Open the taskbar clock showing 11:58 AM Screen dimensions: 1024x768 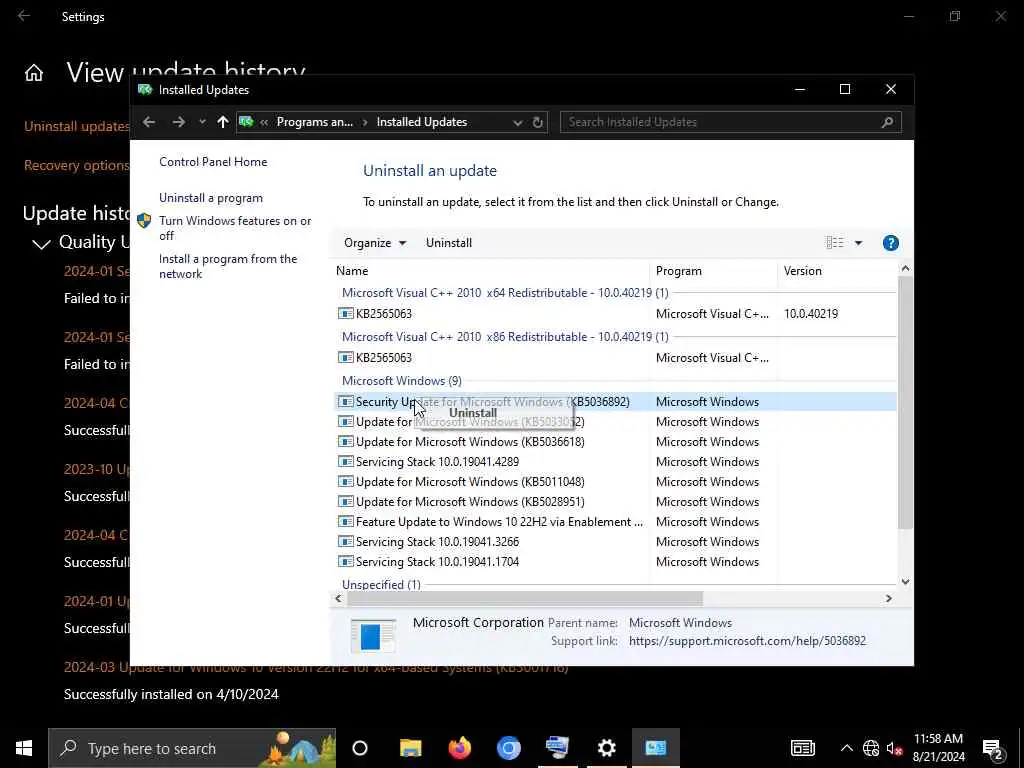pyautogui.click(x=938, y=748)
